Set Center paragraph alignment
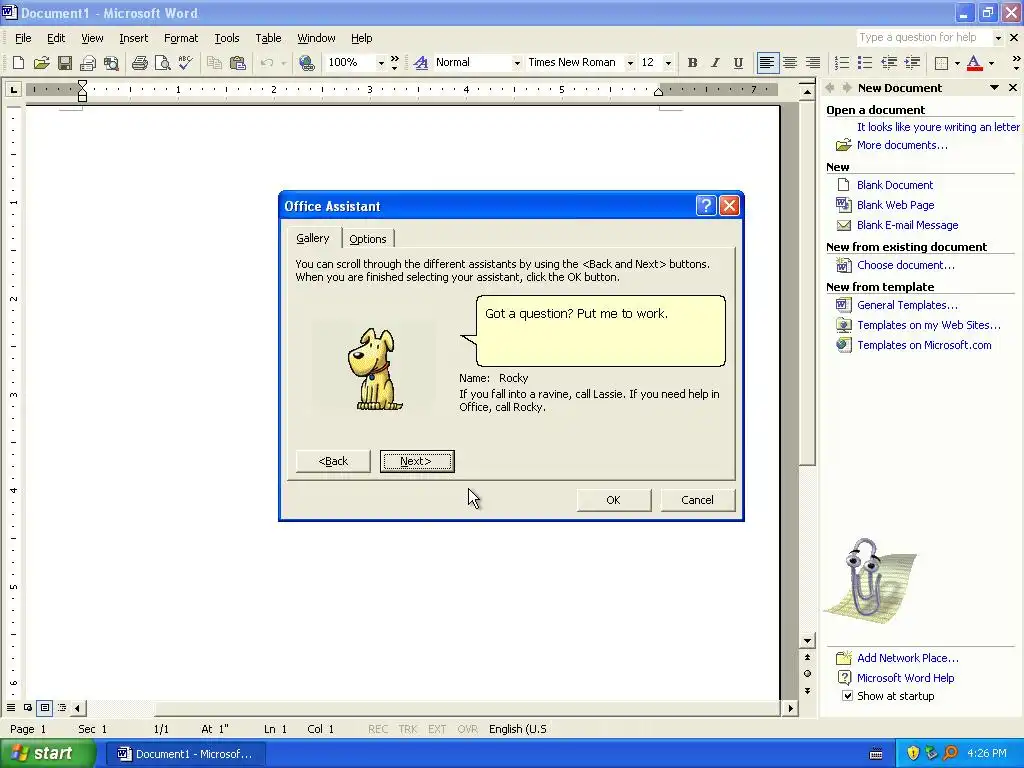The image size is (1024, 768). pos(790,63)
